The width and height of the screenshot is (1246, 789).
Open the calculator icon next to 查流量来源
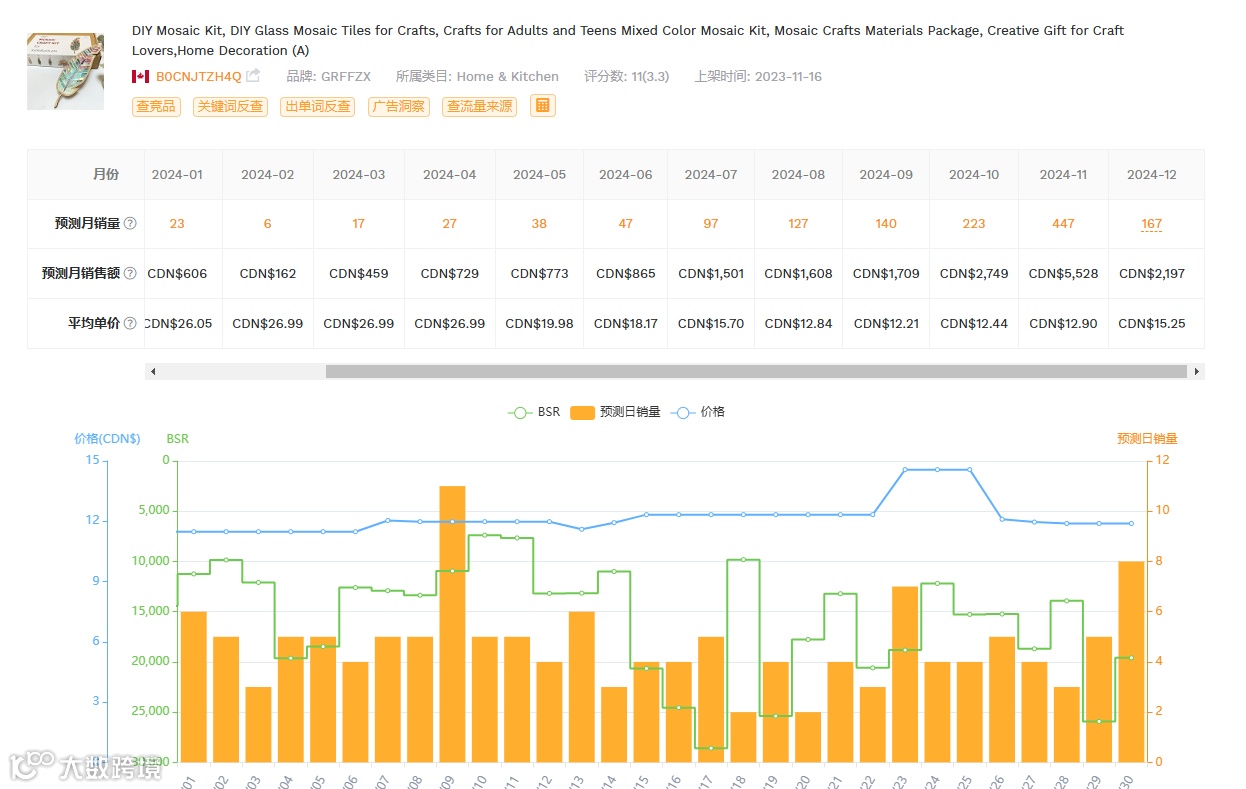pyautogui.click(x=543, y=105)
